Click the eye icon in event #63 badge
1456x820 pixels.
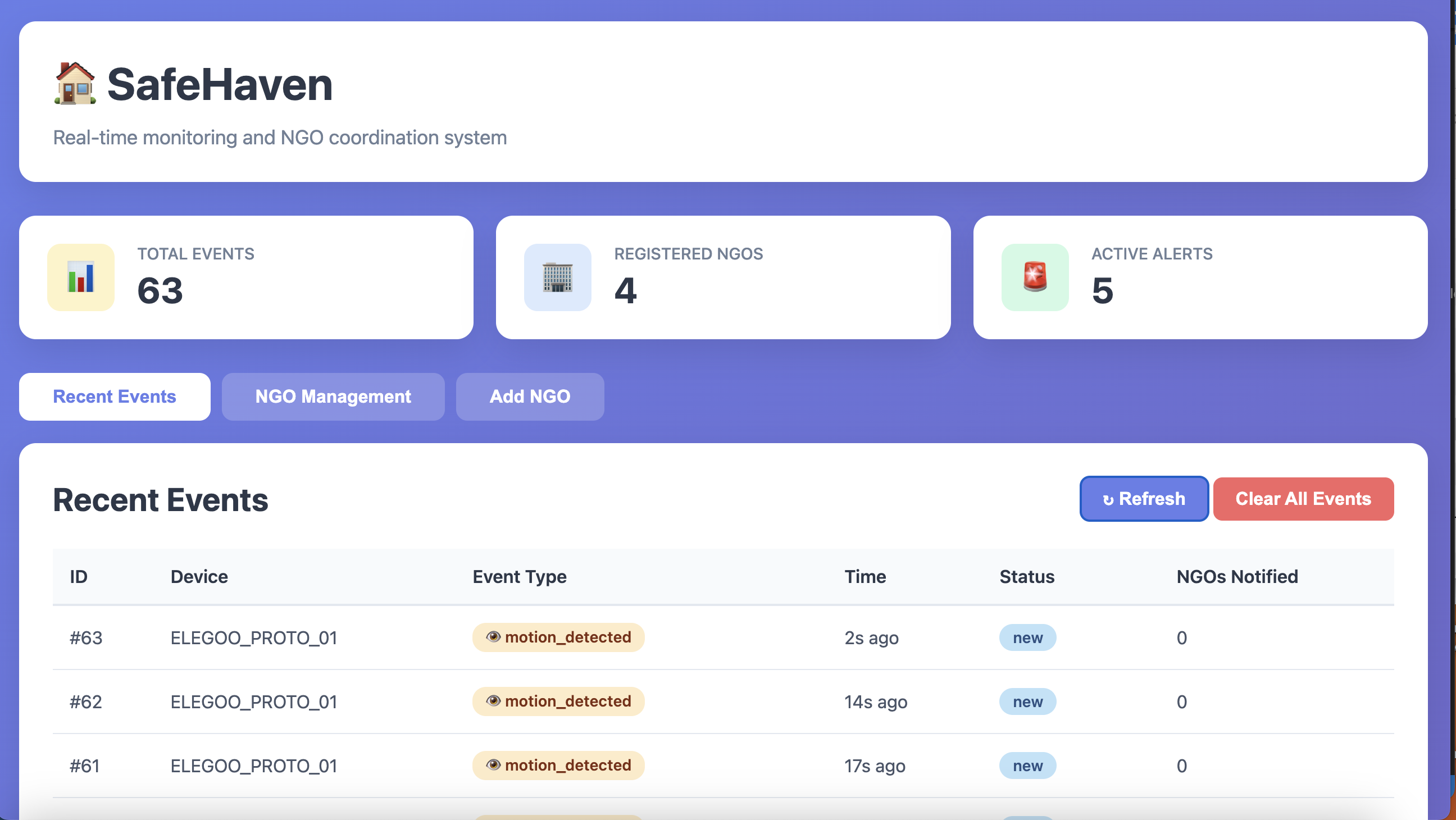pos(493,637)
